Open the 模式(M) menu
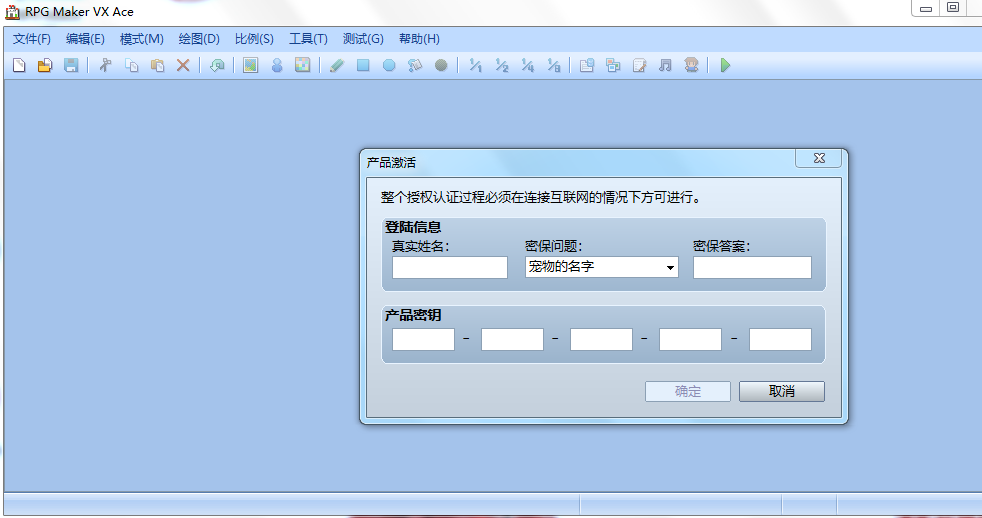 click(x=142, y=39)
